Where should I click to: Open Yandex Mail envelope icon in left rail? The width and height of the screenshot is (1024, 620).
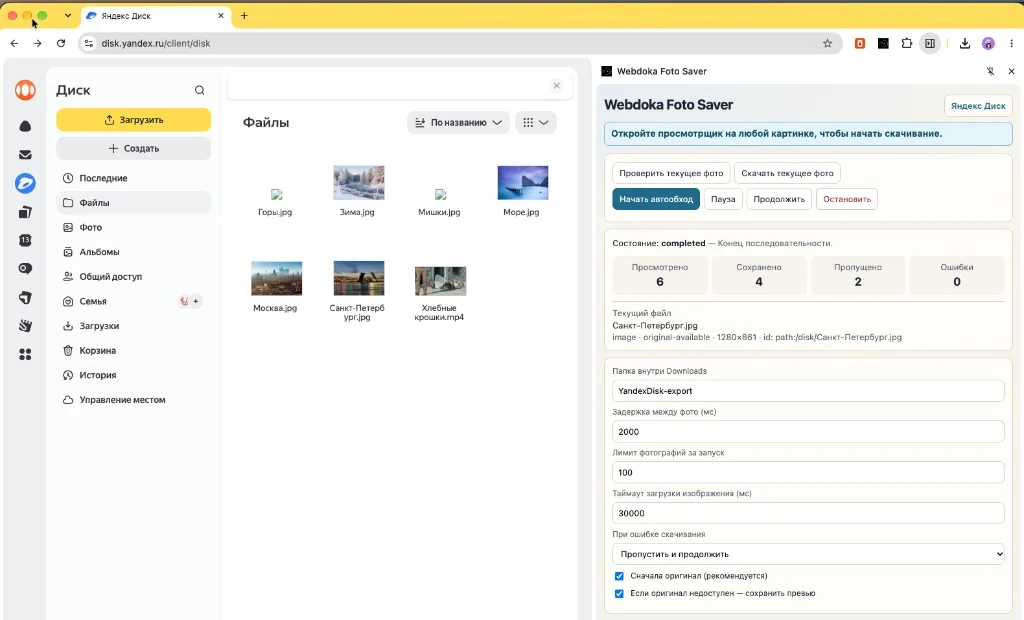25,155
